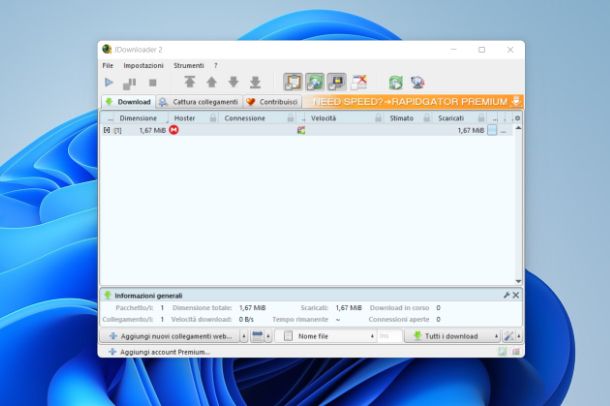
Task: Open the bottom-right tools wrench icon
Action: coord(509,336)
